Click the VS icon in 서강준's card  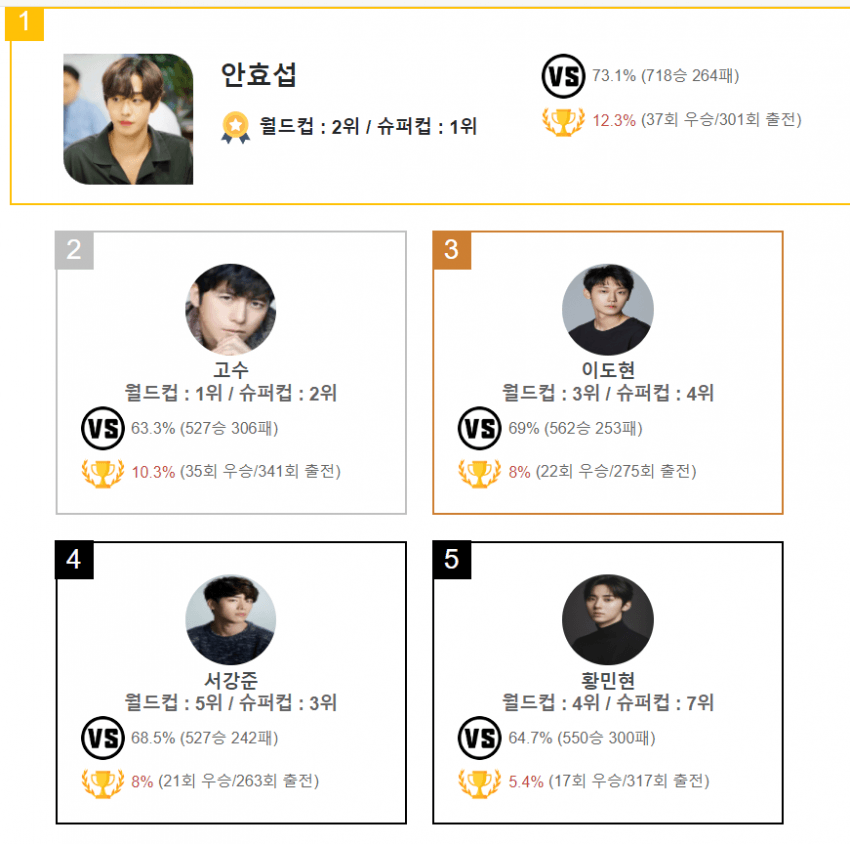102,738
